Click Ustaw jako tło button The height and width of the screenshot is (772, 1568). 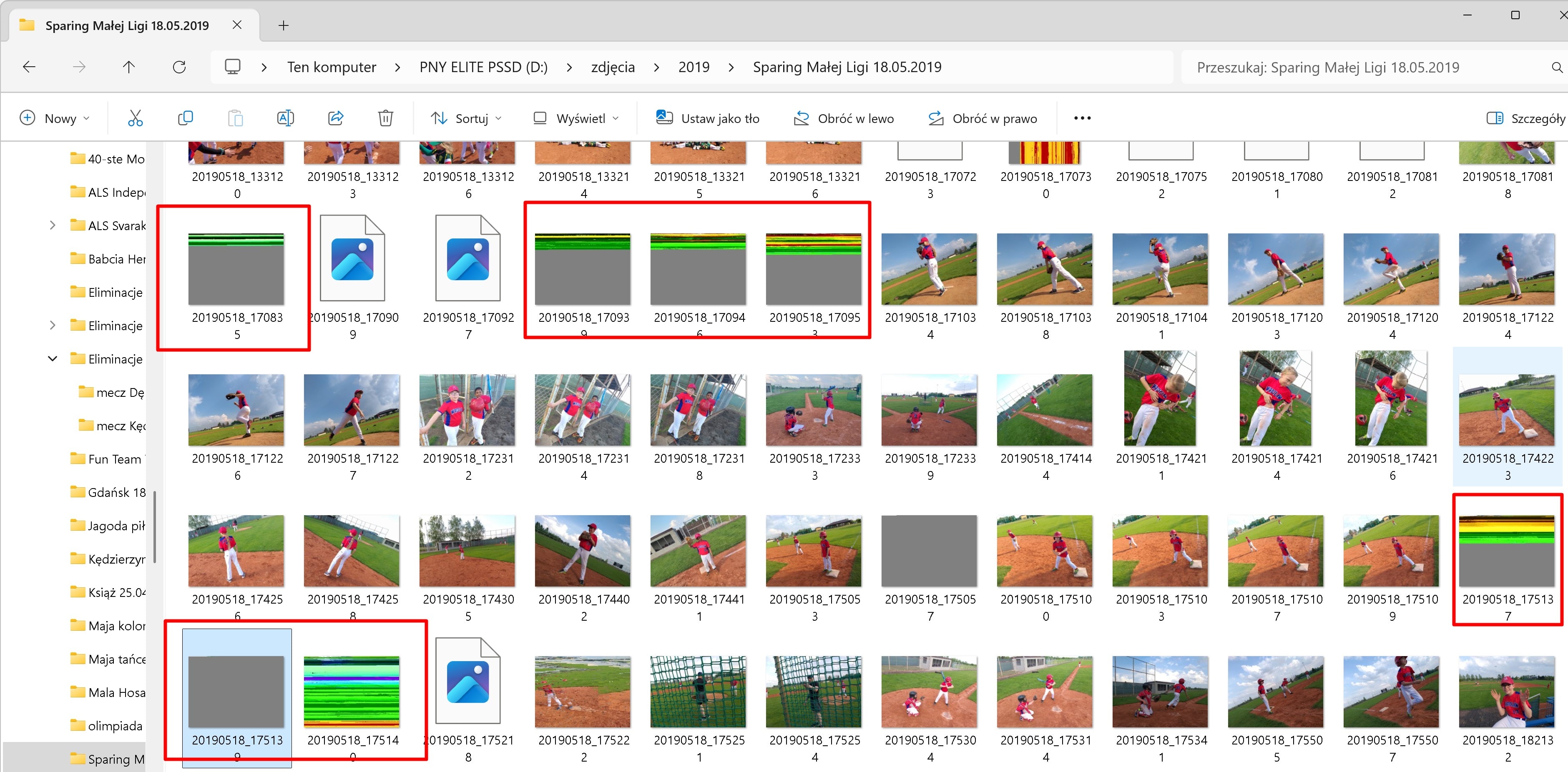pyautogui.click(x=708, y=118)
